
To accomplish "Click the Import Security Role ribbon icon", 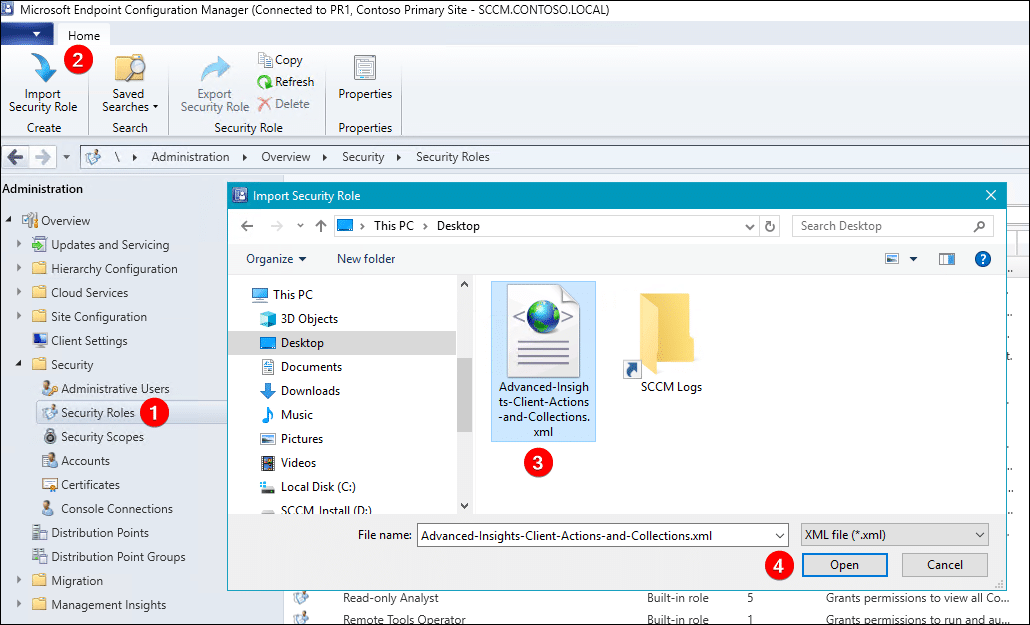I will 42,70.
